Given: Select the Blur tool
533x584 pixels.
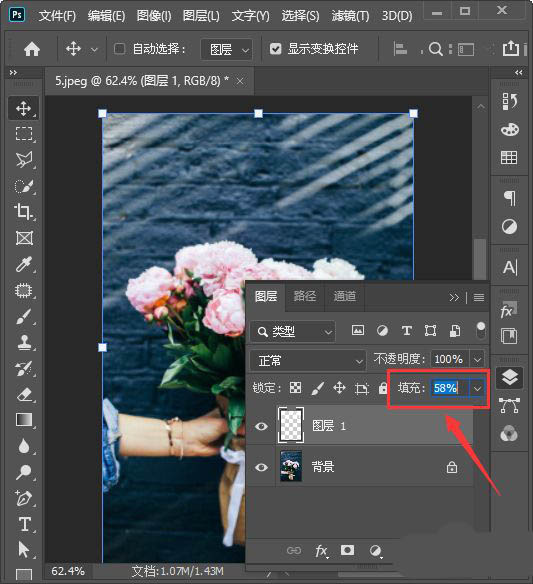Looking at the screenshot, I should click(24, 446).
